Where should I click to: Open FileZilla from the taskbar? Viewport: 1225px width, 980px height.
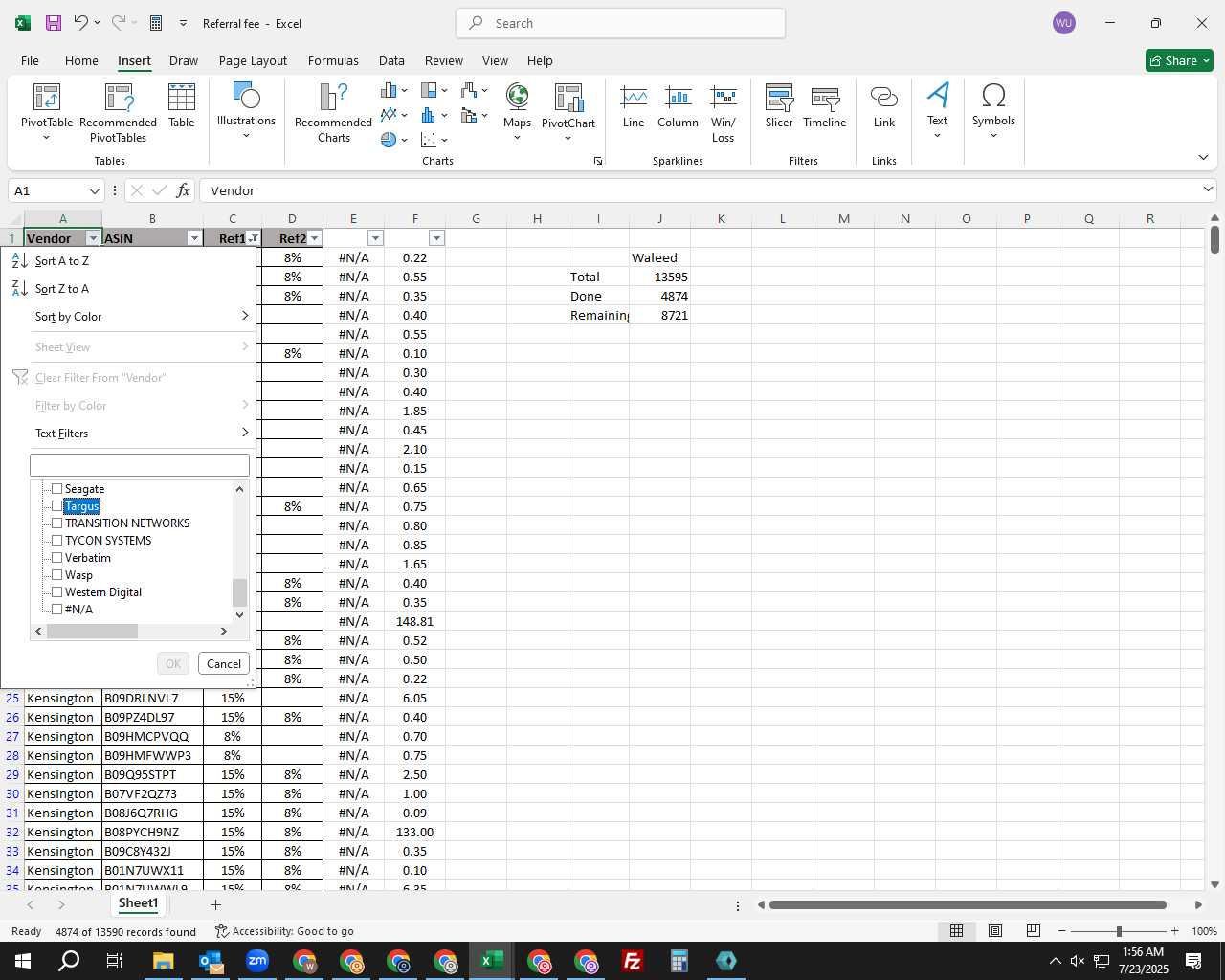pos(633,961)
